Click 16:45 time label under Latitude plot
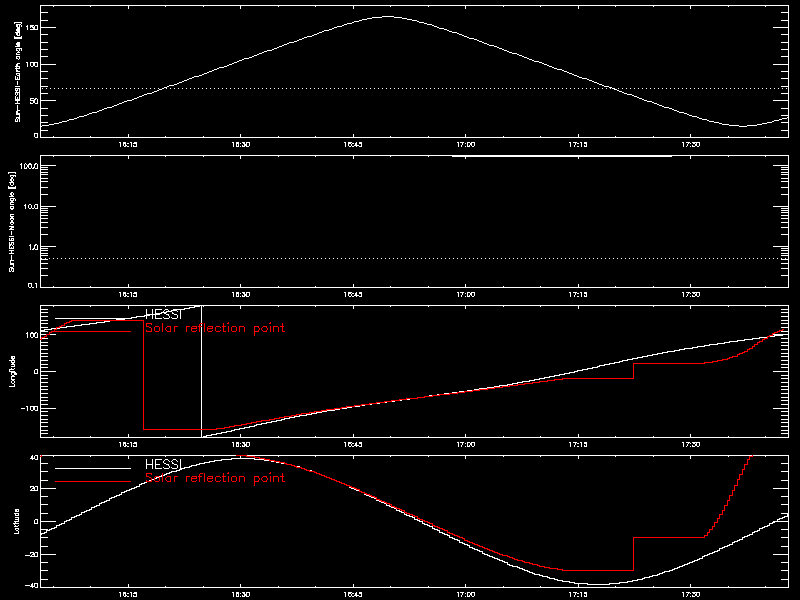Screen dimensions: 800x600 tap(353, 595)
